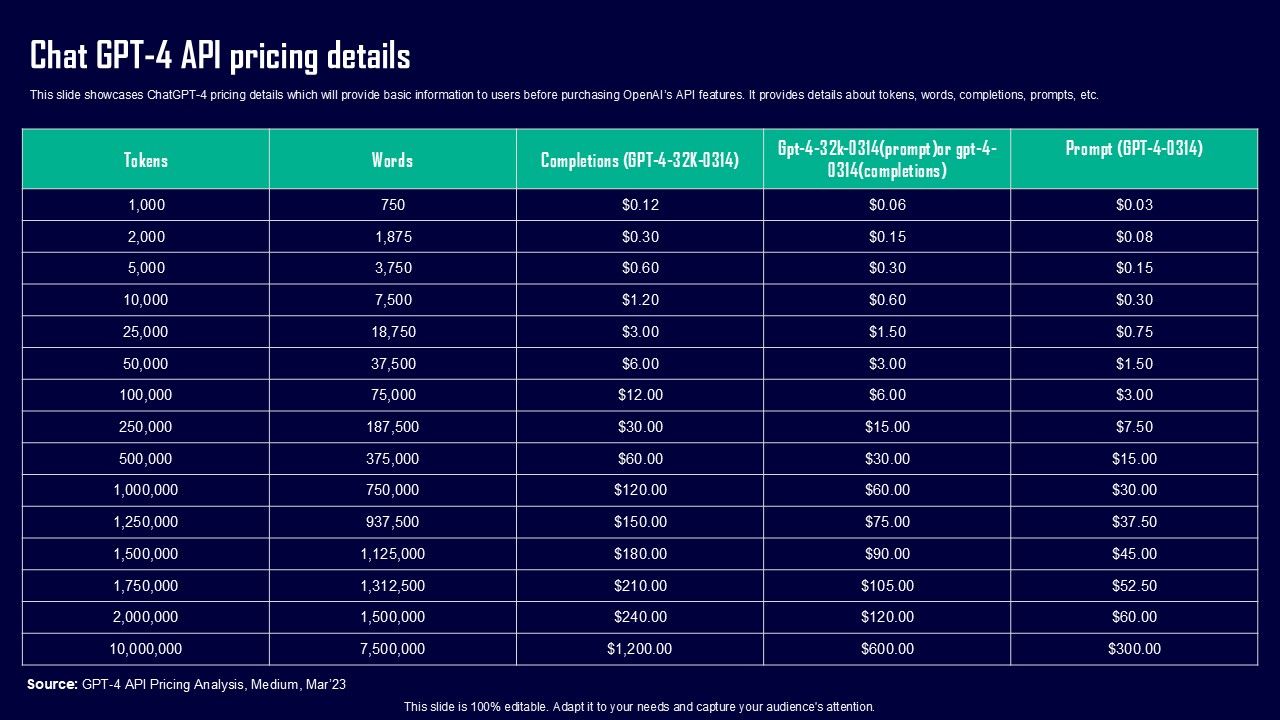Viewport: 1280px width, 720px height.
Task: Select the 25,000 tokens cell
Action: point(146,332)
